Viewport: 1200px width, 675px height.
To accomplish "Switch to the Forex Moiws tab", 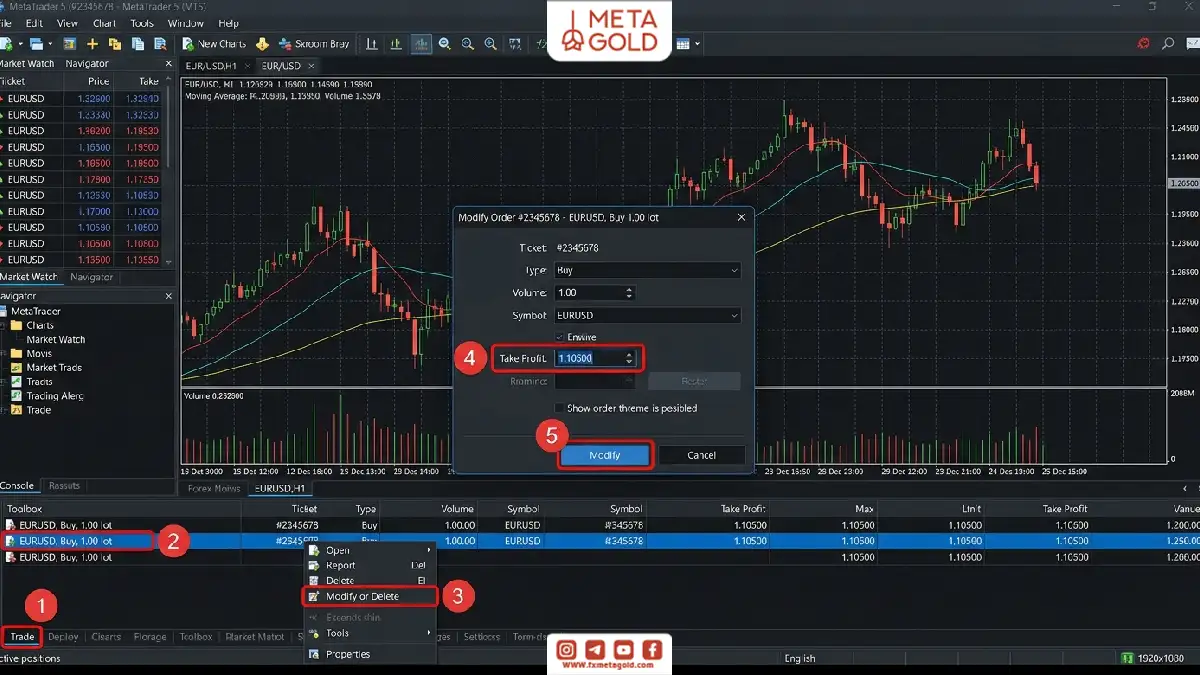I will pyautogui.click(x=213, y=488).
